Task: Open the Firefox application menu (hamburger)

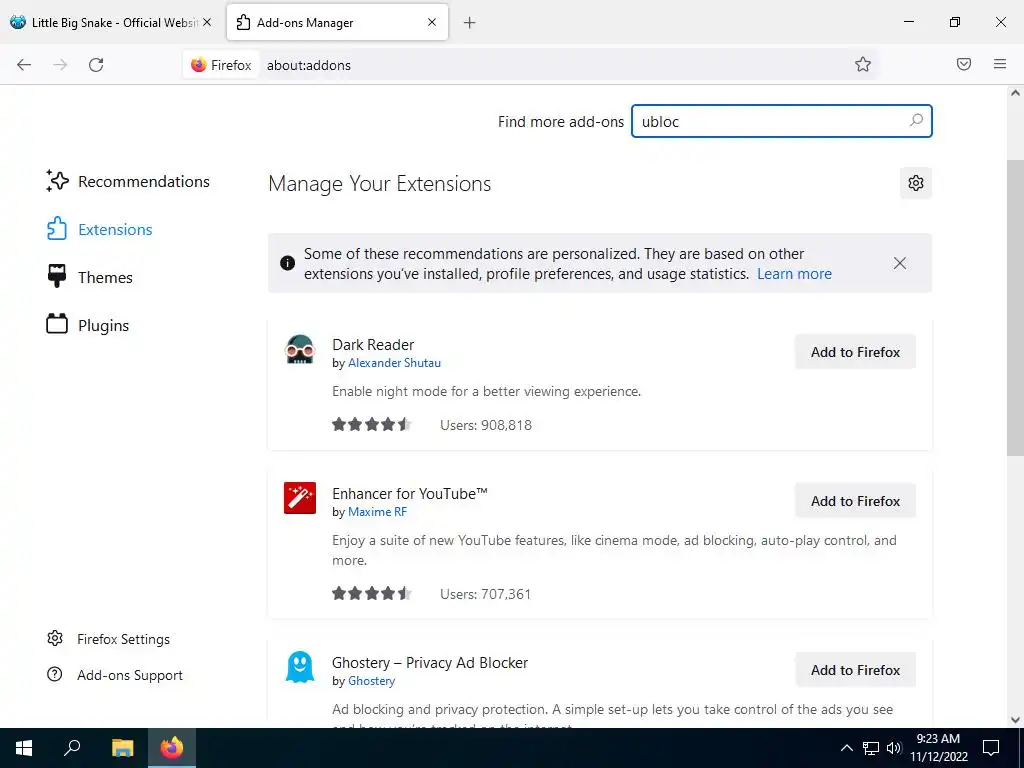Action: click(1000, 64)
